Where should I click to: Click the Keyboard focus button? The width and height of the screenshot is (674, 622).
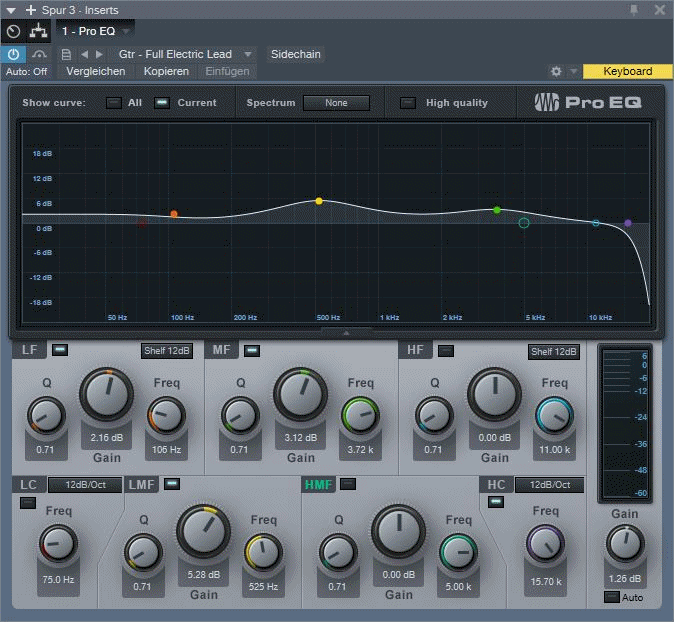point(628,71)
